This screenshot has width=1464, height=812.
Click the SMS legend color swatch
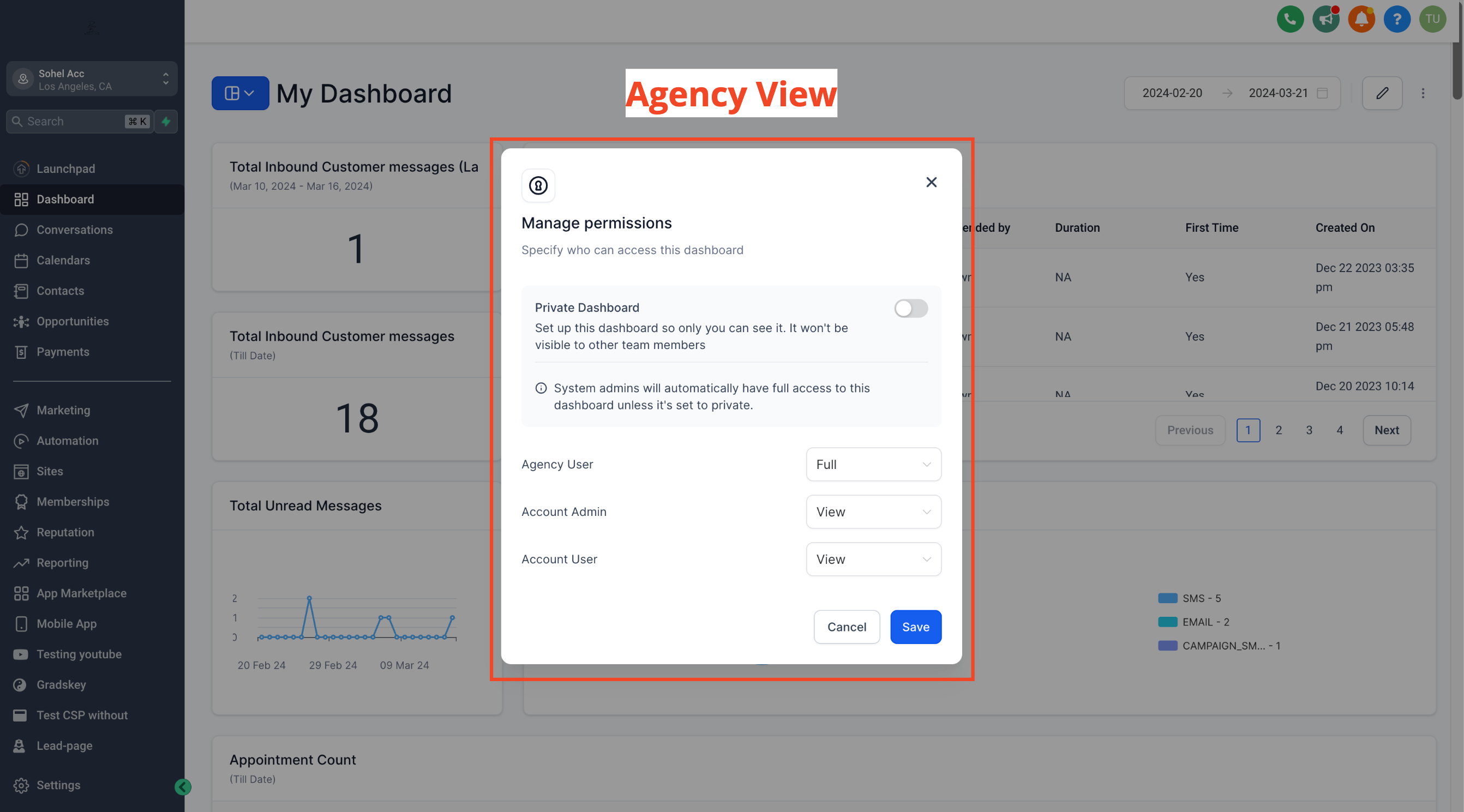click(1167, 598)
